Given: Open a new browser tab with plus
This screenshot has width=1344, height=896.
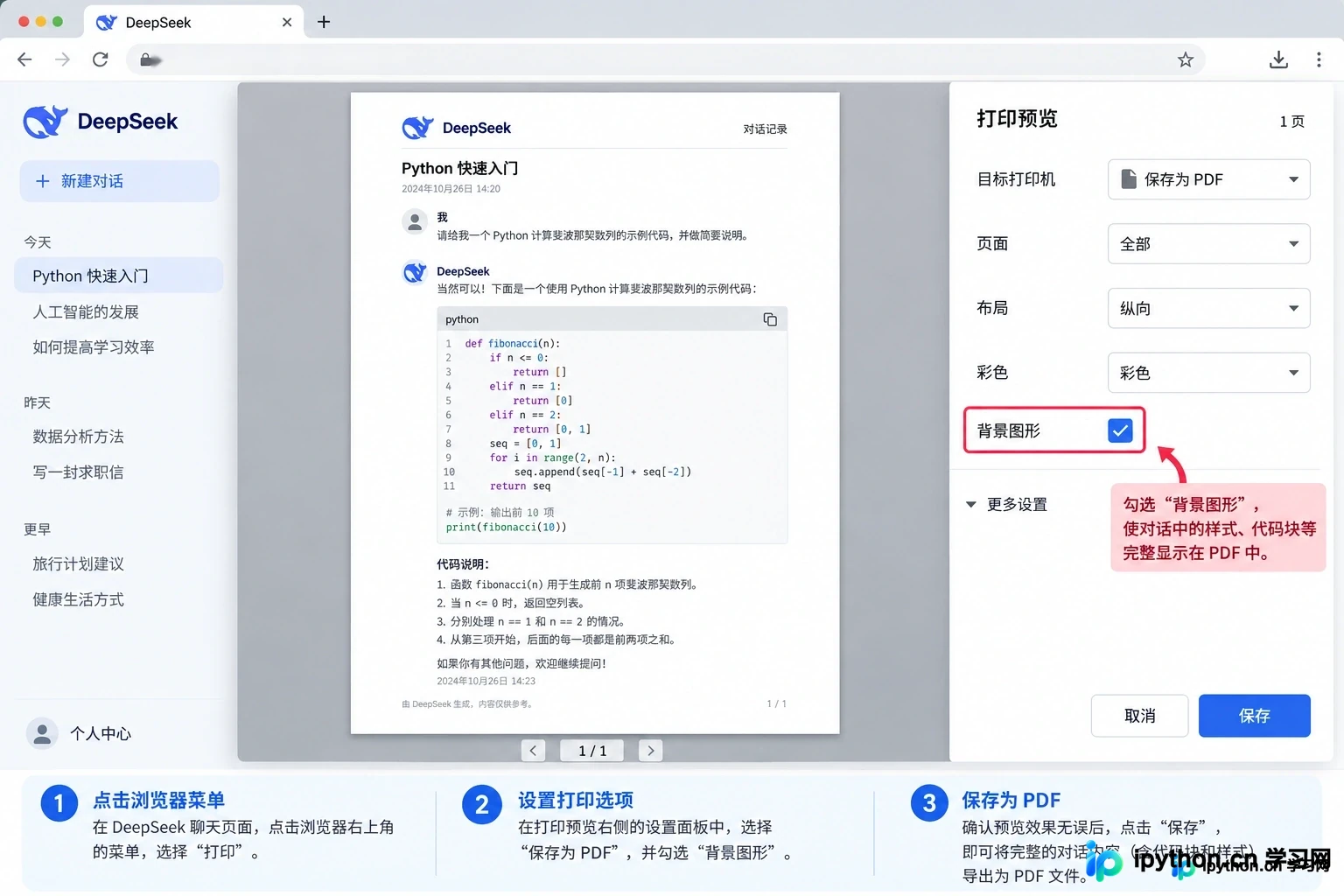Looking at the screenshot, I should pos(324,22).
